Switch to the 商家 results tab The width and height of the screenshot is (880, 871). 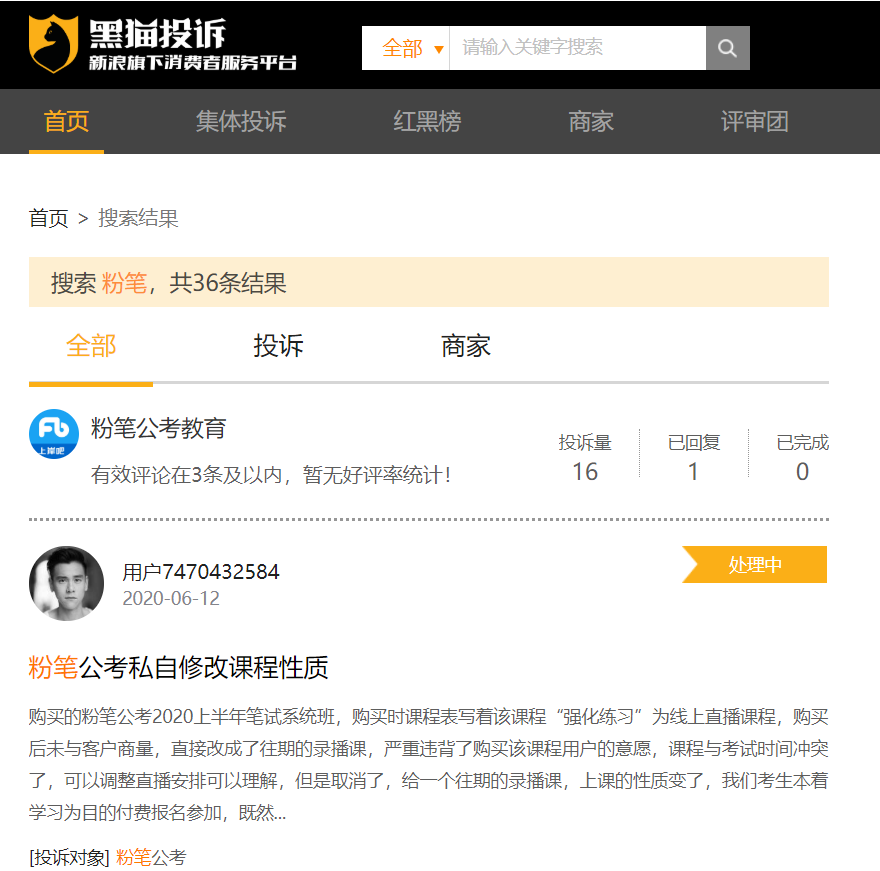point(466,346)
